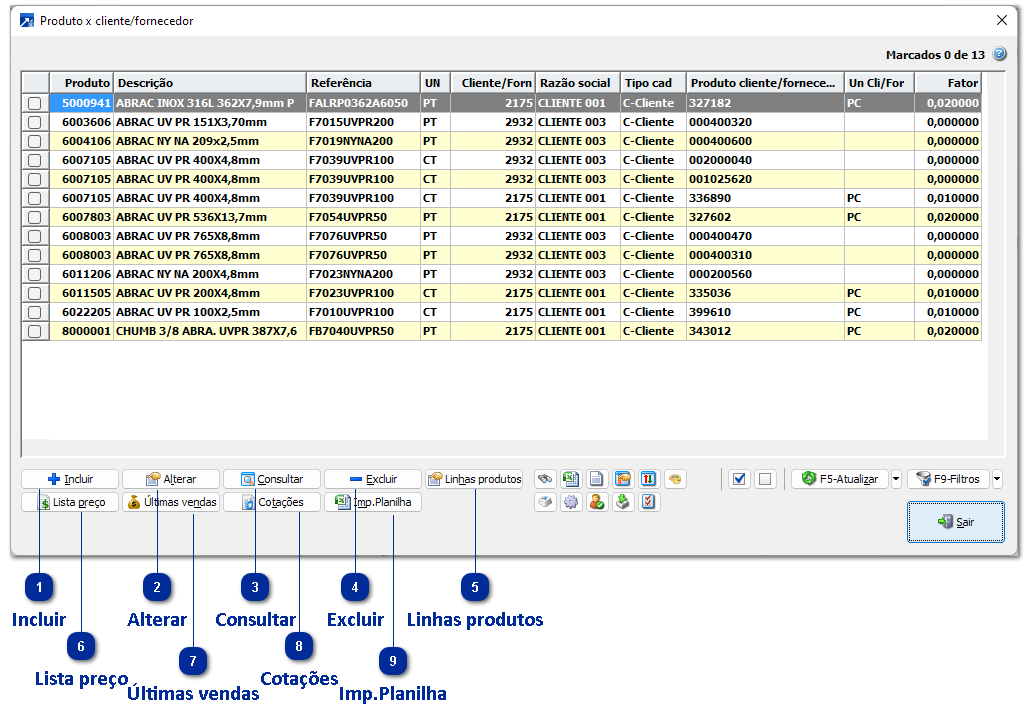Click the binoculars search icon
The height and width of the screenshot is (722, 1027).
545,479
